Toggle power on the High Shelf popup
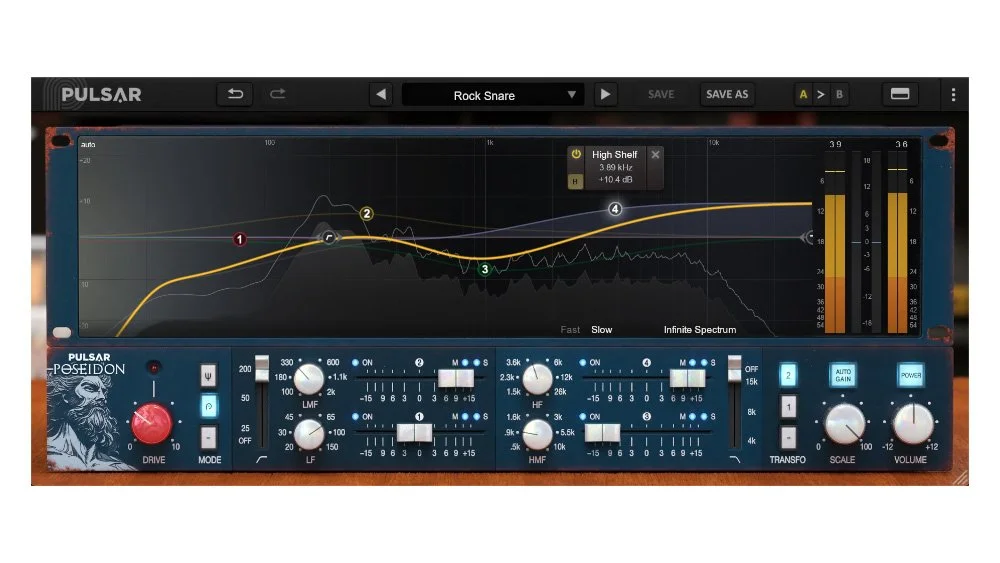 pos(576,154)
